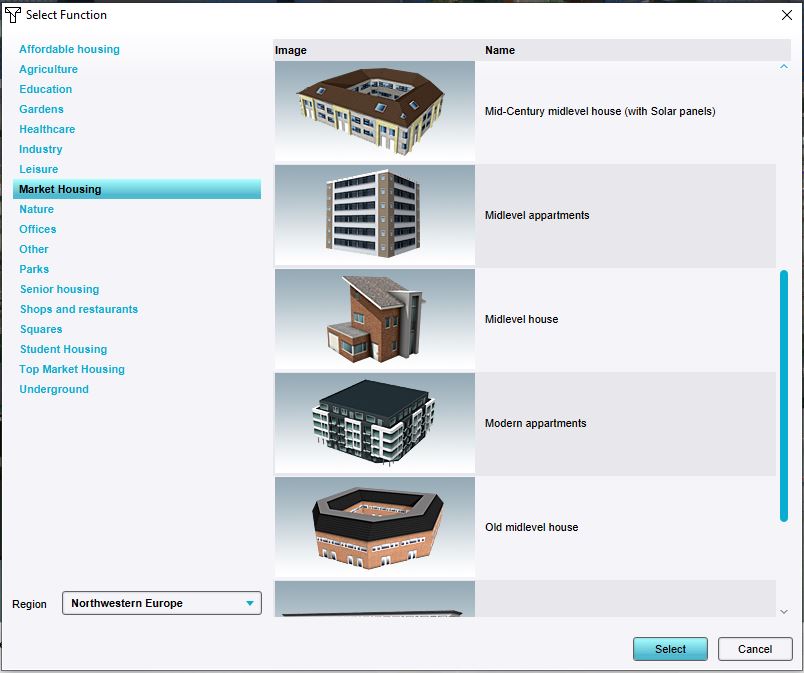Select the Old midlevel house thumbnail
This screenshot has height=673, width=804.
point(374,527)
